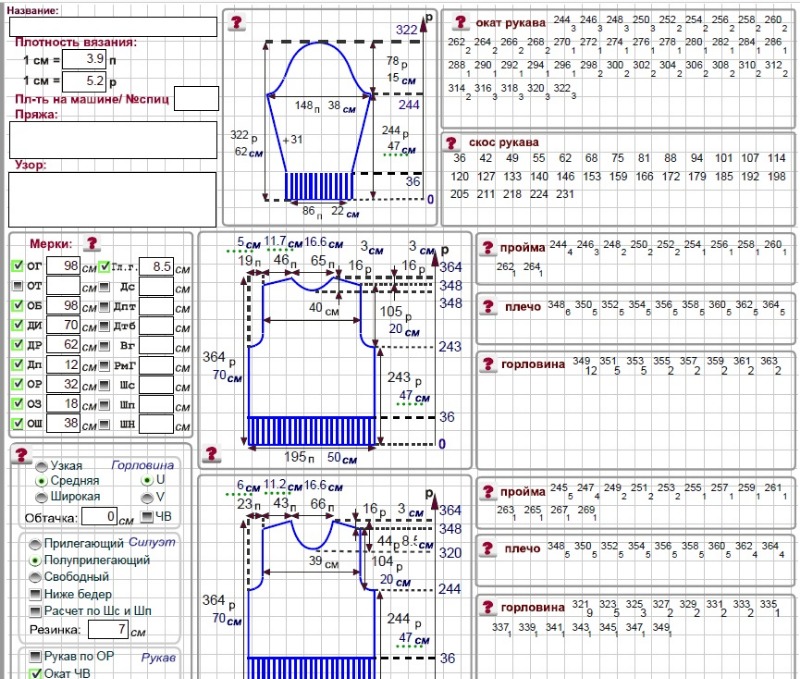Click the Обтачка input field
This screenshot has height=679, width=800.
coord(99,517)
